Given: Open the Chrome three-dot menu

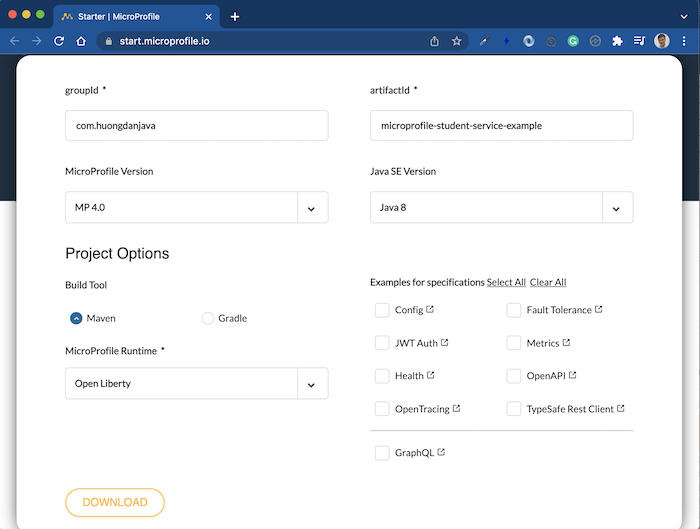Looking at the screenshot, I should [x=684, y=41].
